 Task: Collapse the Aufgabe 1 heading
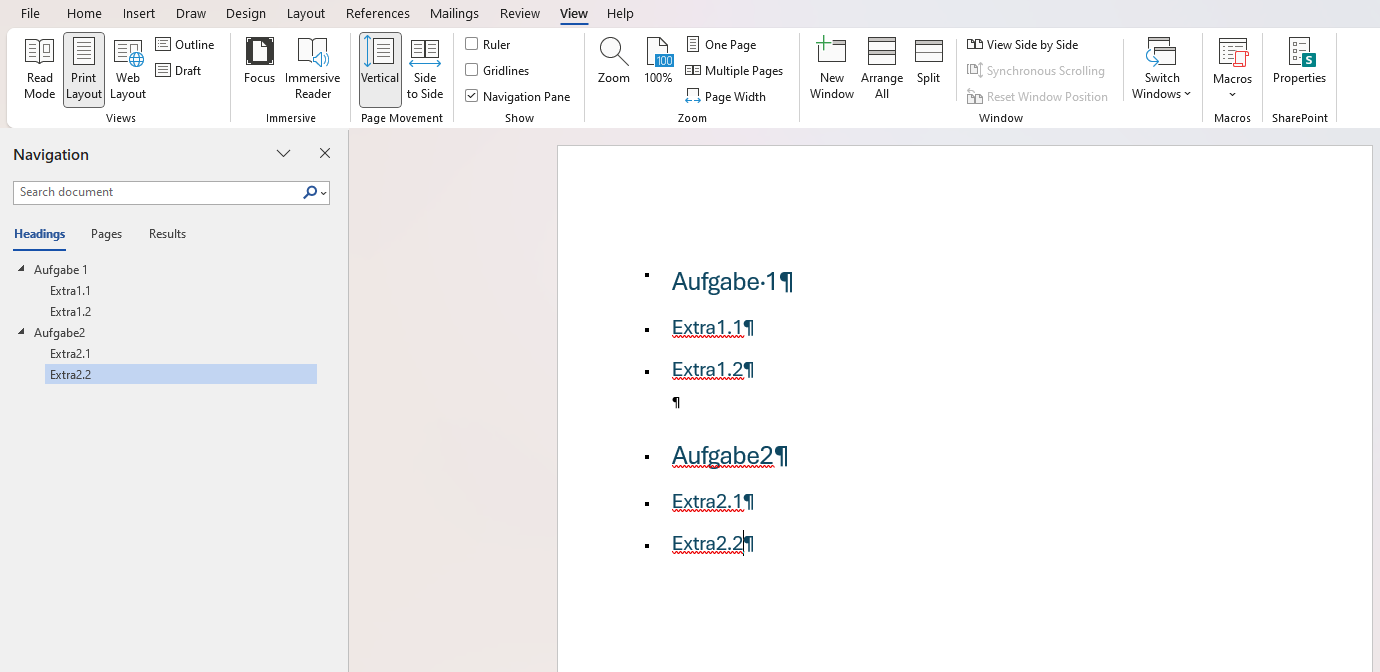[x=22, y=269]
